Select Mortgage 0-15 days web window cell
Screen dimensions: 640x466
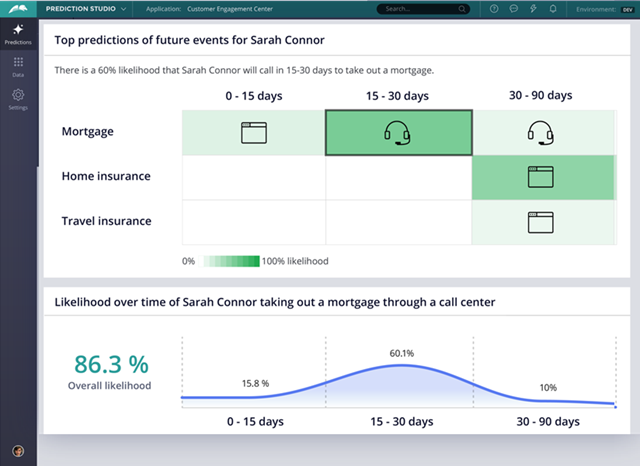[x=254, y=133]
